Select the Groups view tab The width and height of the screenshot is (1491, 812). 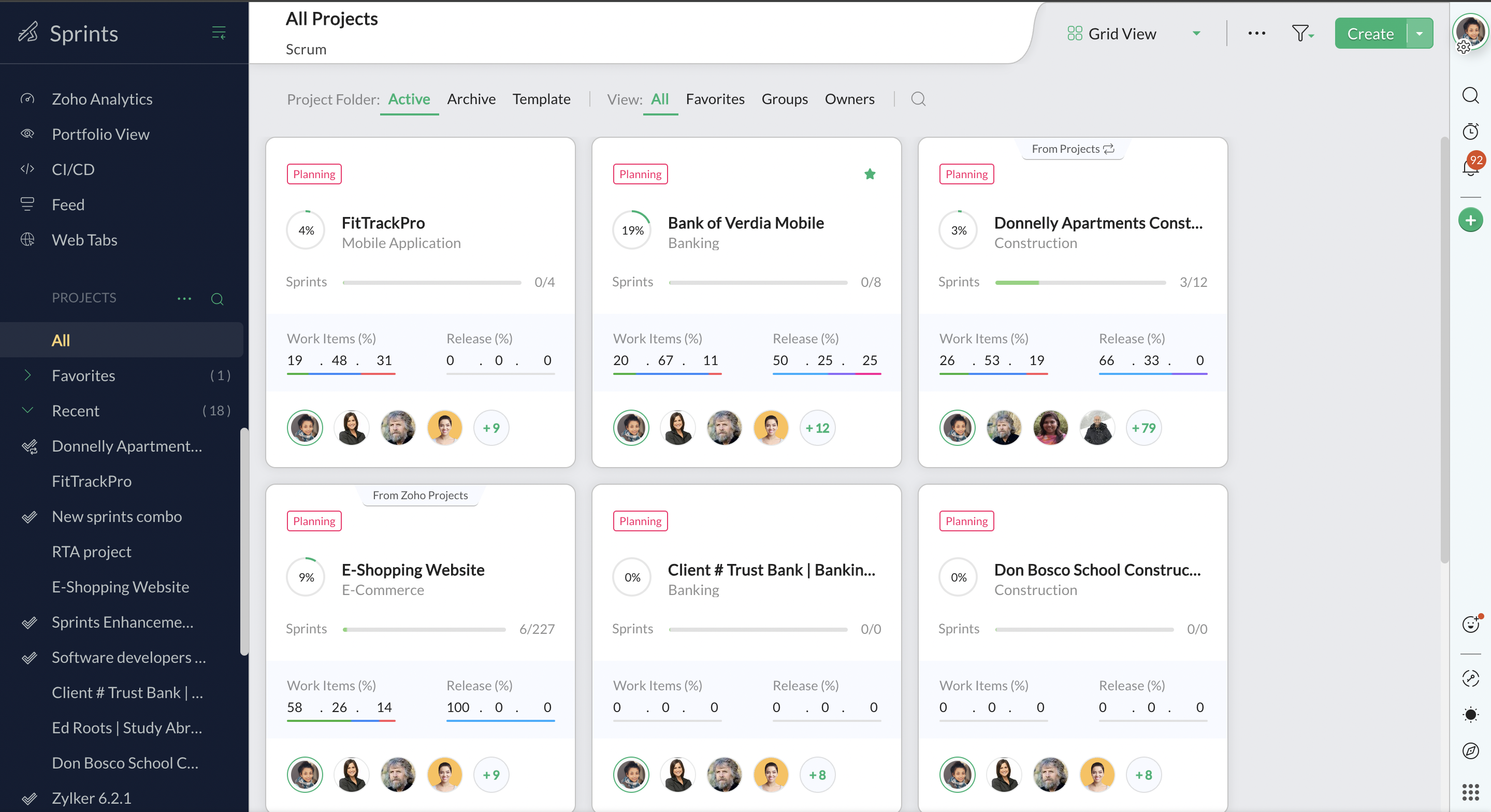tap(784, 99)
